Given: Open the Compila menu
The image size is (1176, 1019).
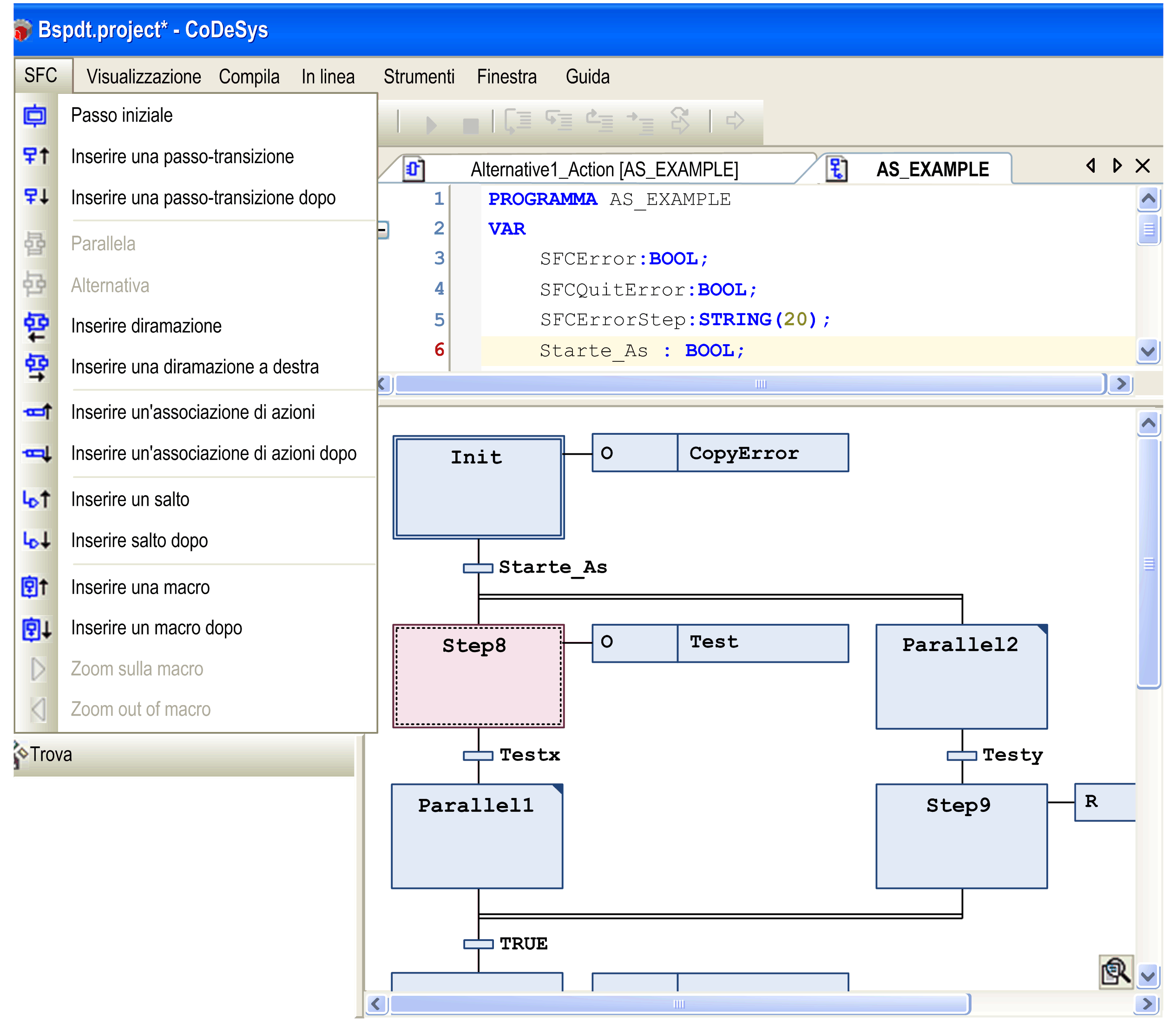Looking at the screenshot, I should coord(249,76).
